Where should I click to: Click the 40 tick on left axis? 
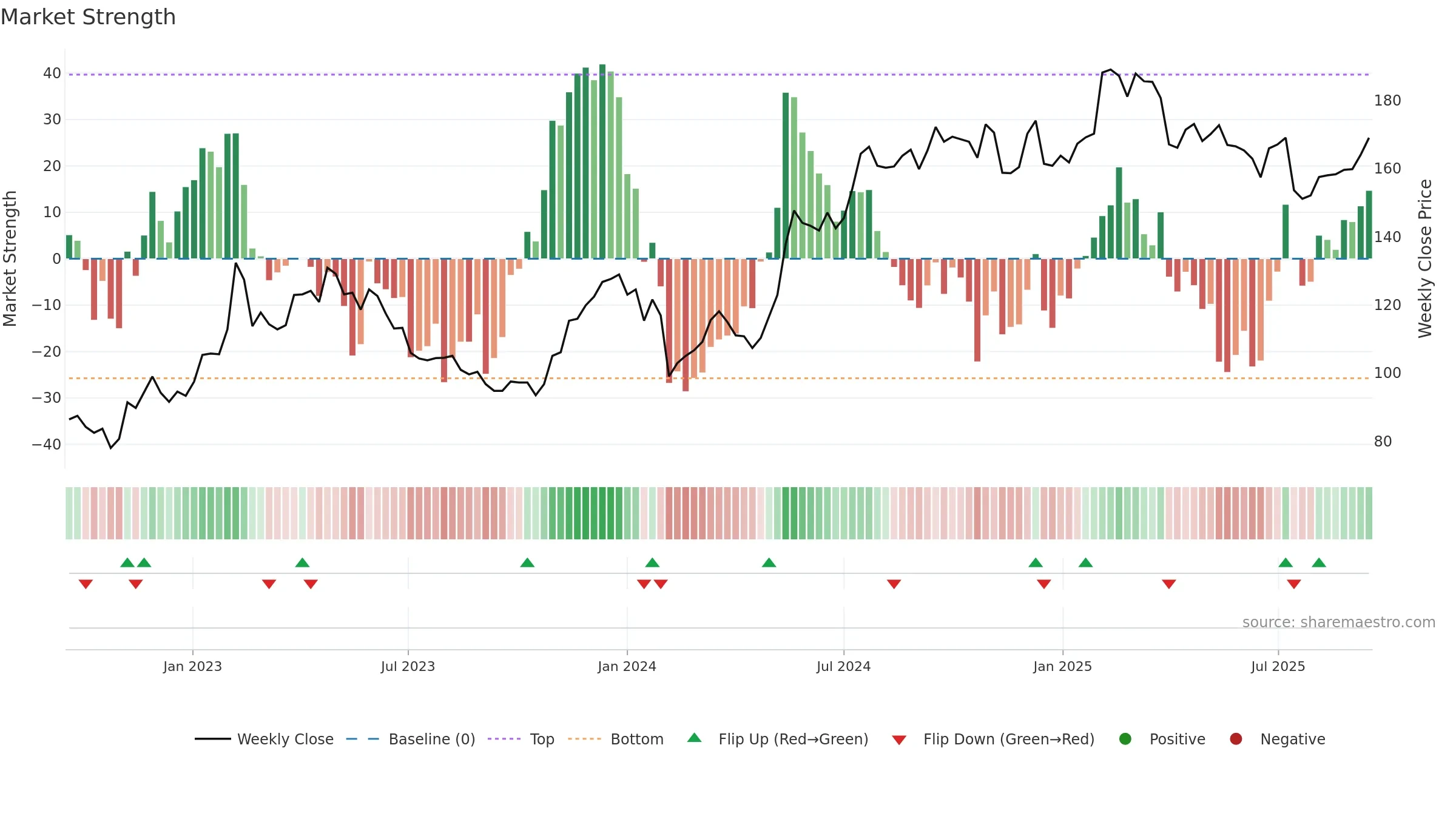click(52, 73)
